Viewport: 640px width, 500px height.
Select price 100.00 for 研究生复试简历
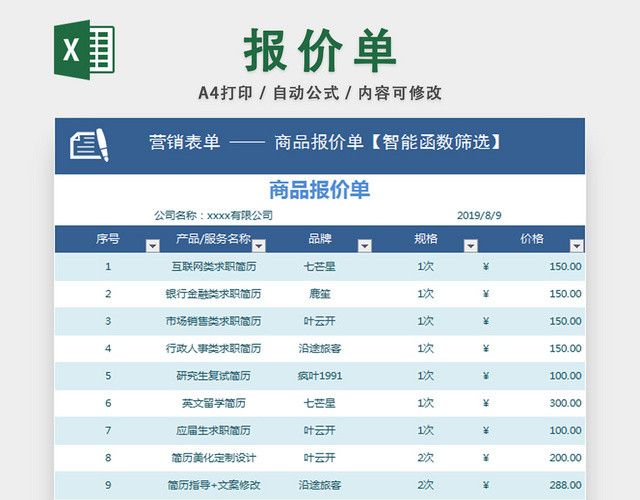tap(565, 376)
